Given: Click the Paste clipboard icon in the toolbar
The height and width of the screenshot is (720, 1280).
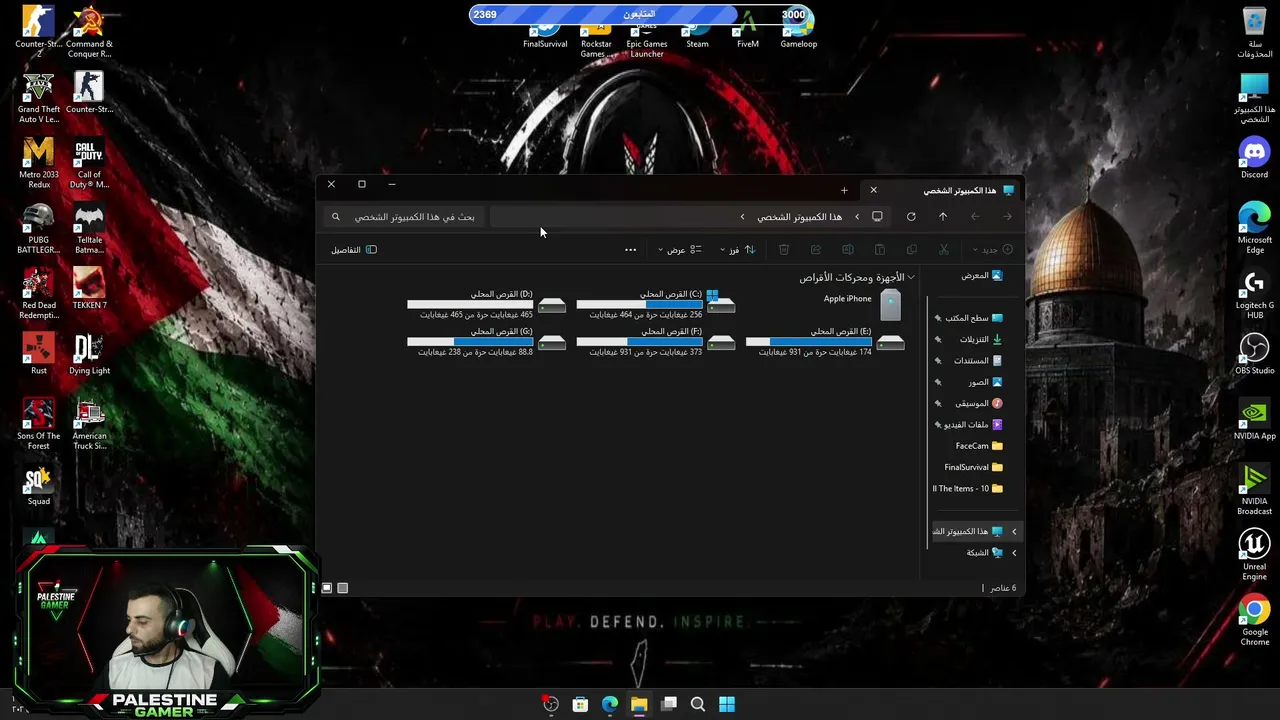Looking at the screenshot, I should 880,250.
